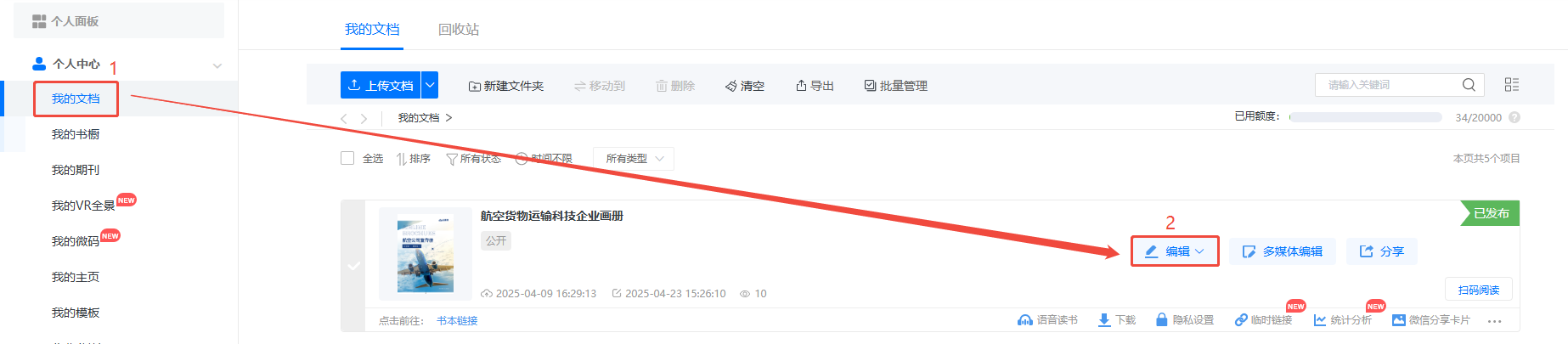Click the search magnifier icon
The image size is (1568, 344).
click(x=1469, y=85)
